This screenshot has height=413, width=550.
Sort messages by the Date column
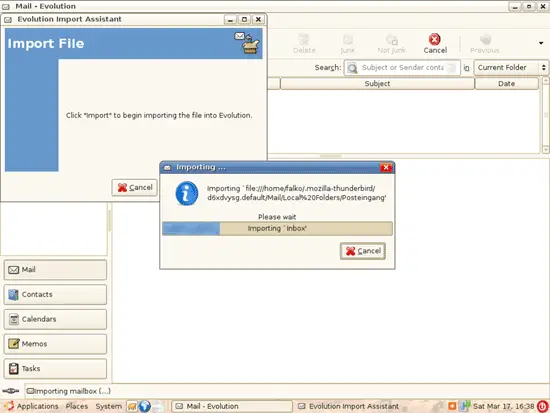(507, 84)
